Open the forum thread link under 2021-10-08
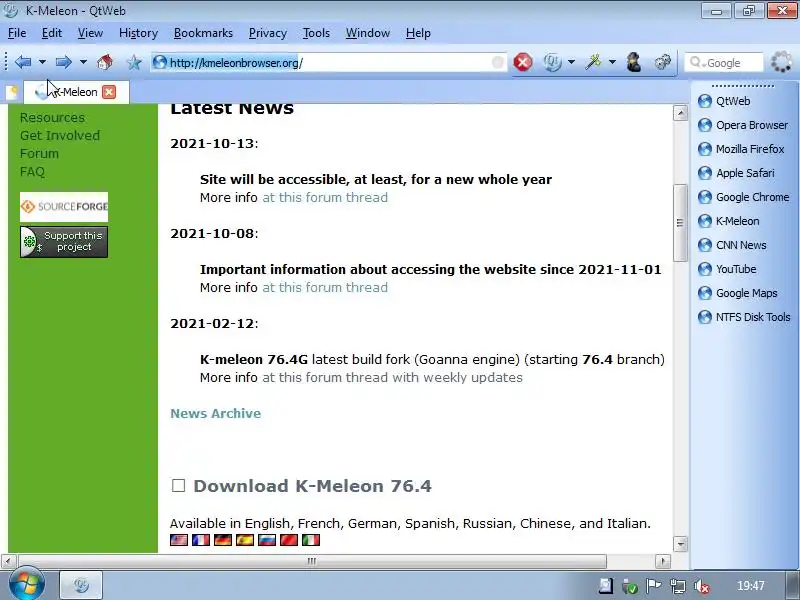The width and height of the screenshot is (800, 600). pos(325,287)
